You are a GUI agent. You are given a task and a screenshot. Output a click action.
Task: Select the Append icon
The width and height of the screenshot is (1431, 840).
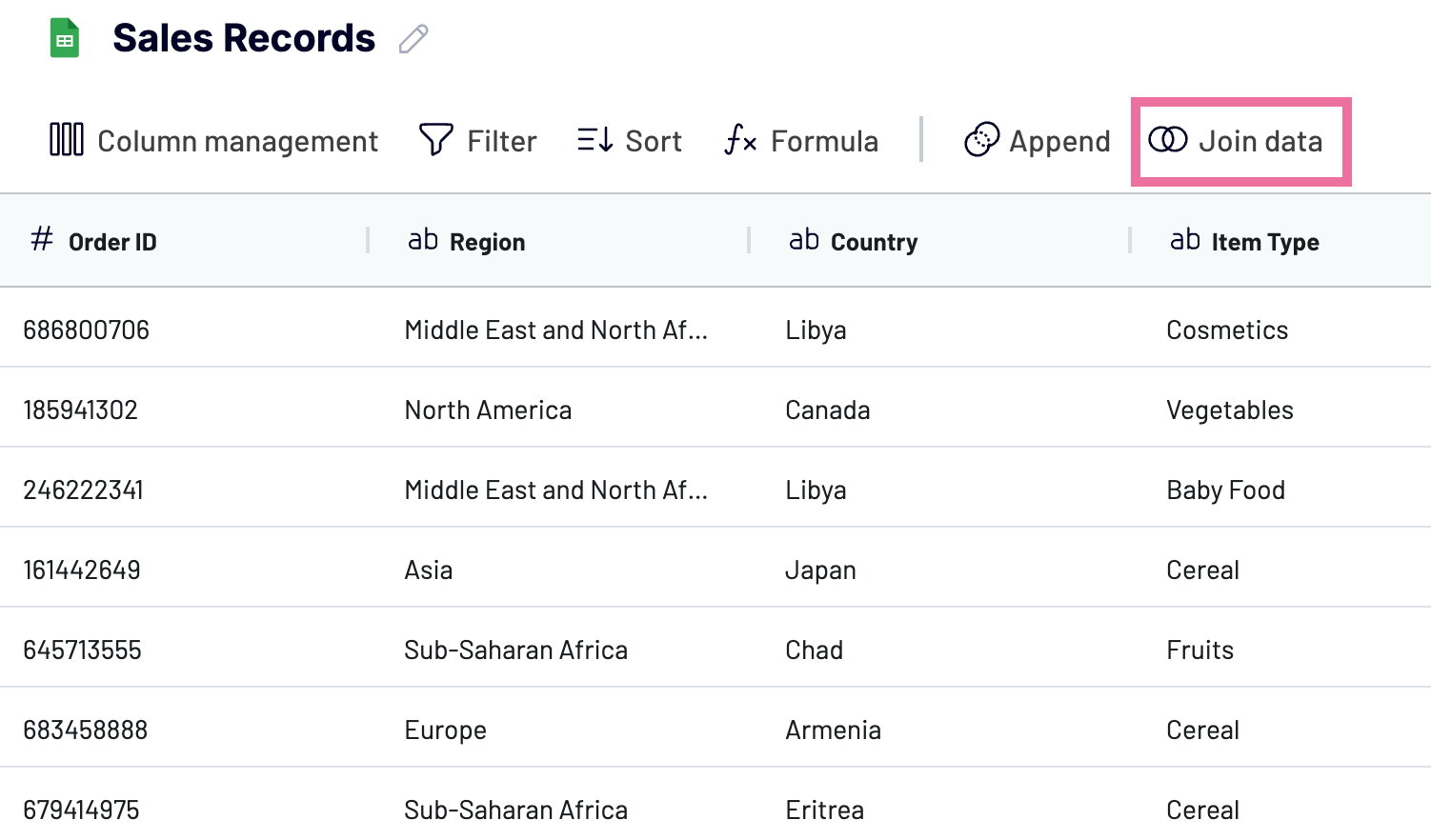pos(983,139)
